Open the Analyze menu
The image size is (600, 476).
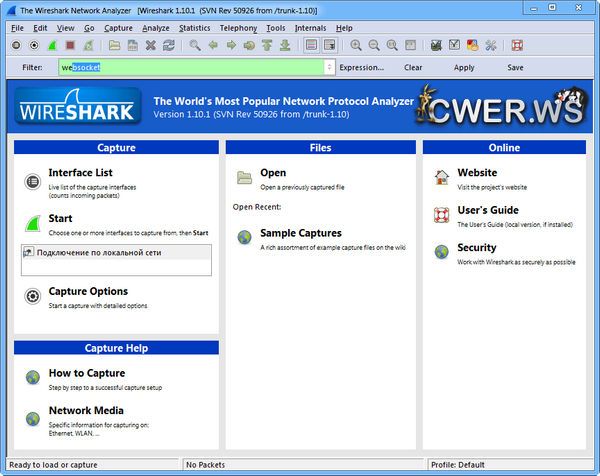[x=156, y=28]
